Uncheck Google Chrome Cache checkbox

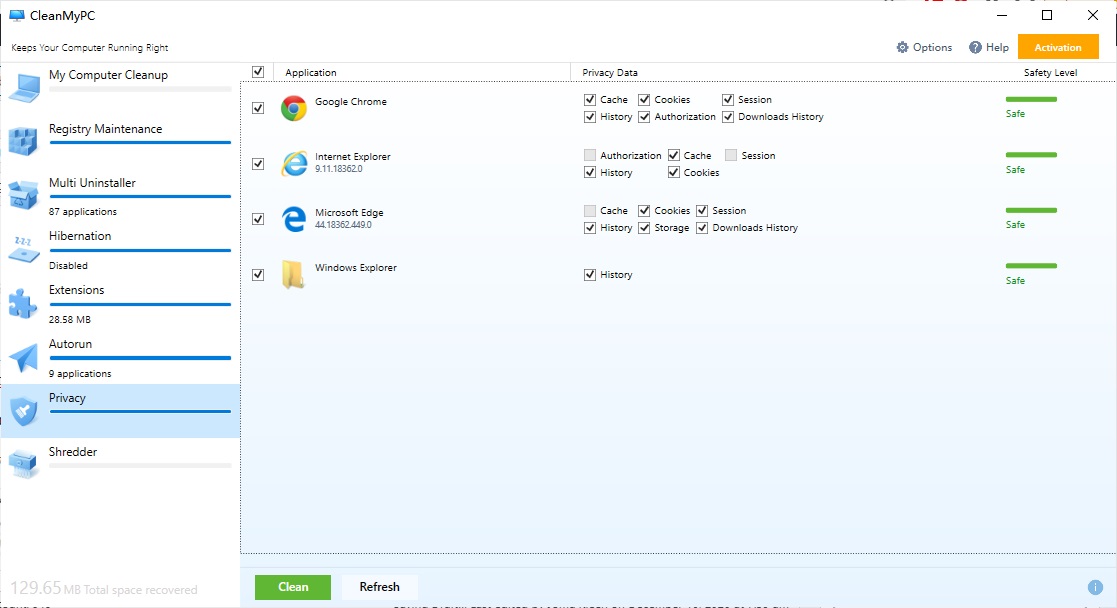[590, 100]
